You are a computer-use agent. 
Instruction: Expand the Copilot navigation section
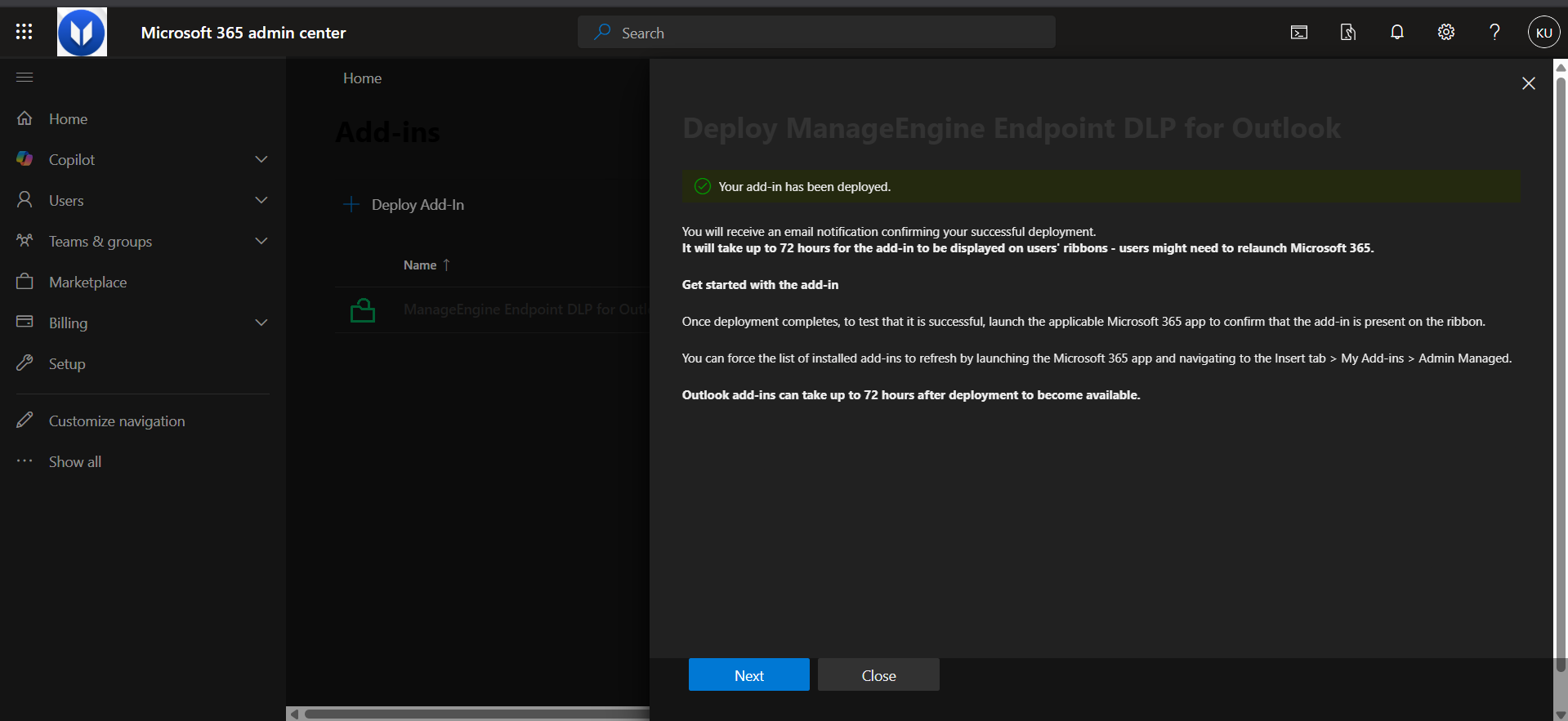pyautogui.click(x=261, y=159)
